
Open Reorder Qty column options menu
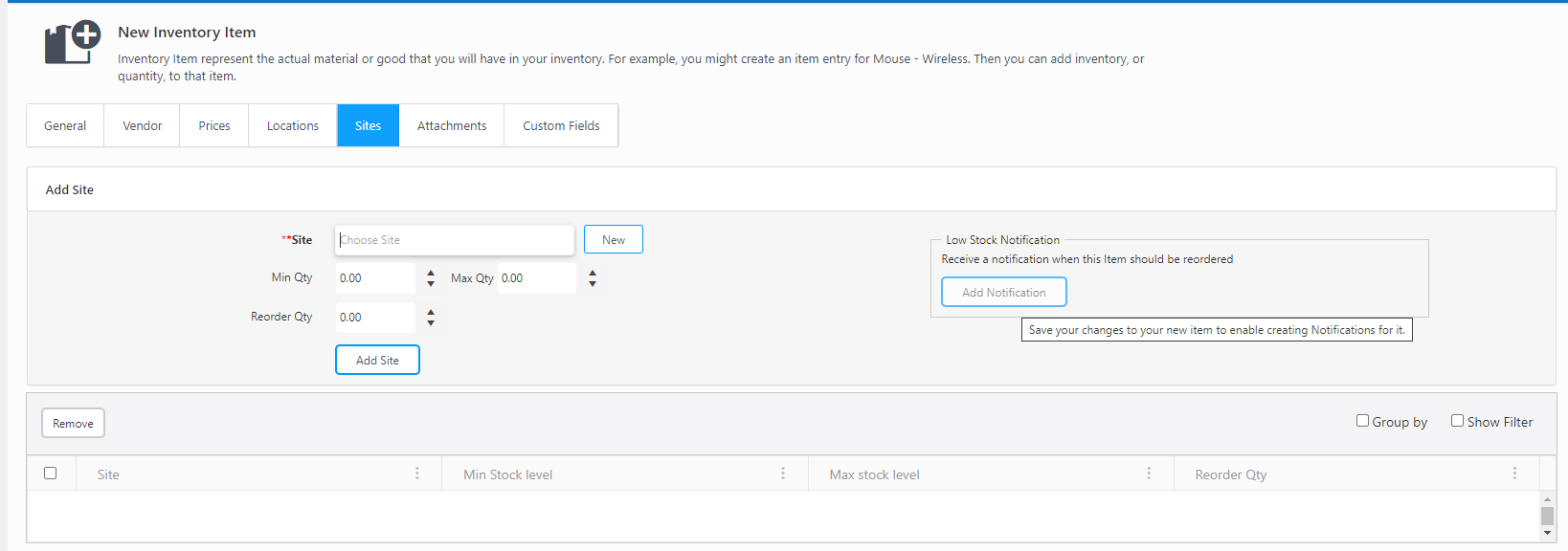coord(1514,474)
